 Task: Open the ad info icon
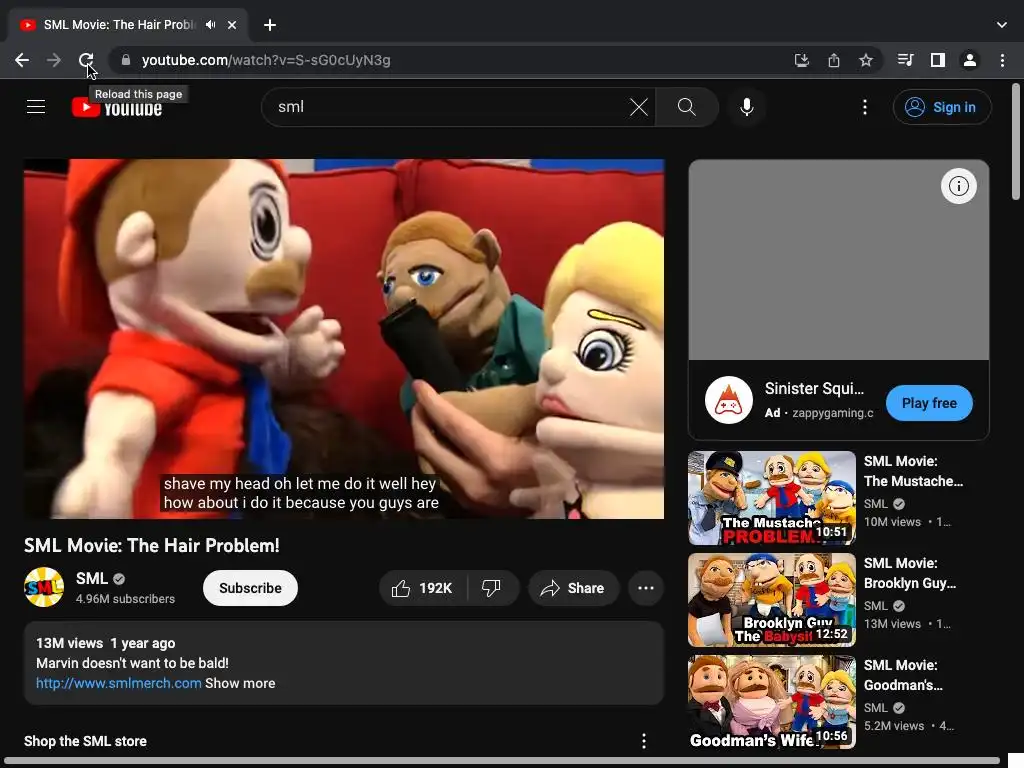pos(959,186)
